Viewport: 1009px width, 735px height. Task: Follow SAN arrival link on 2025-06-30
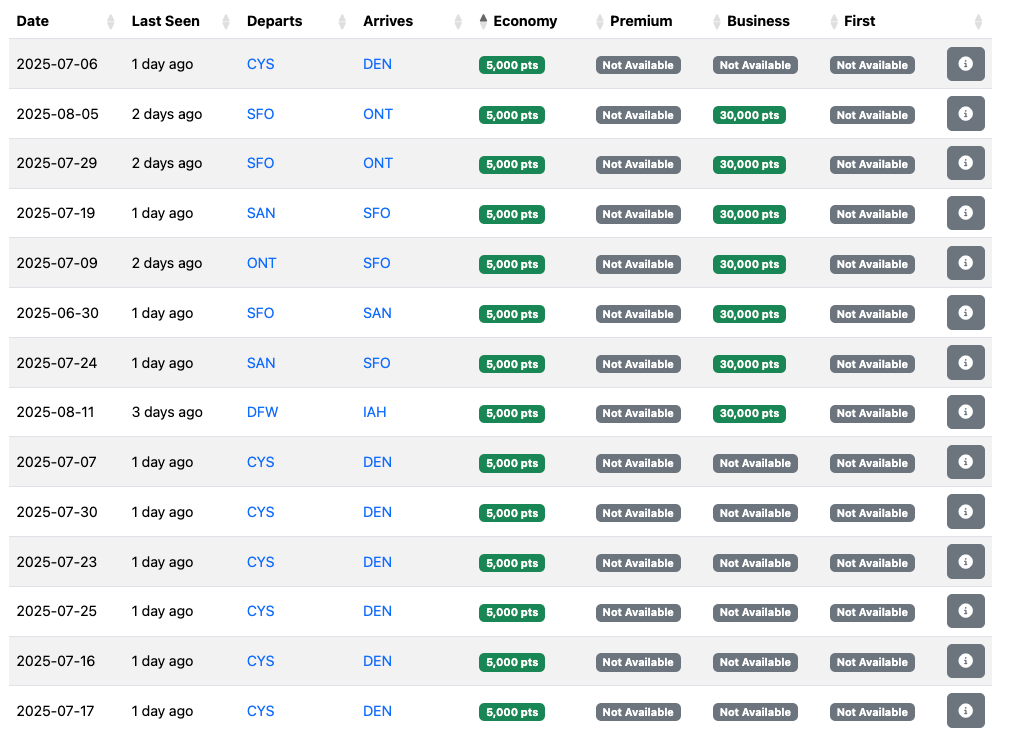click(377, 313)
